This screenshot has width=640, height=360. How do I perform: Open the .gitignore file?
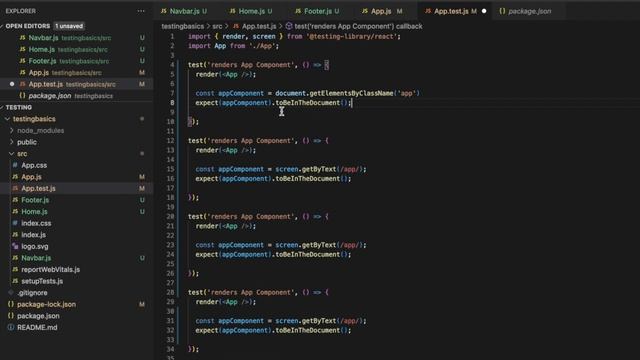click(x=32, y=293)
